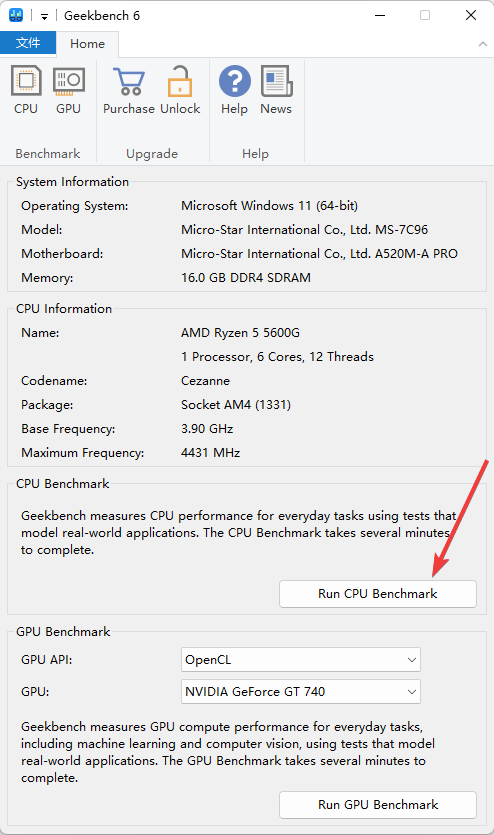Maximize the Geekbench 6 window
The height and width of the screenshot is (835, 494).
(x=425, y=15)
